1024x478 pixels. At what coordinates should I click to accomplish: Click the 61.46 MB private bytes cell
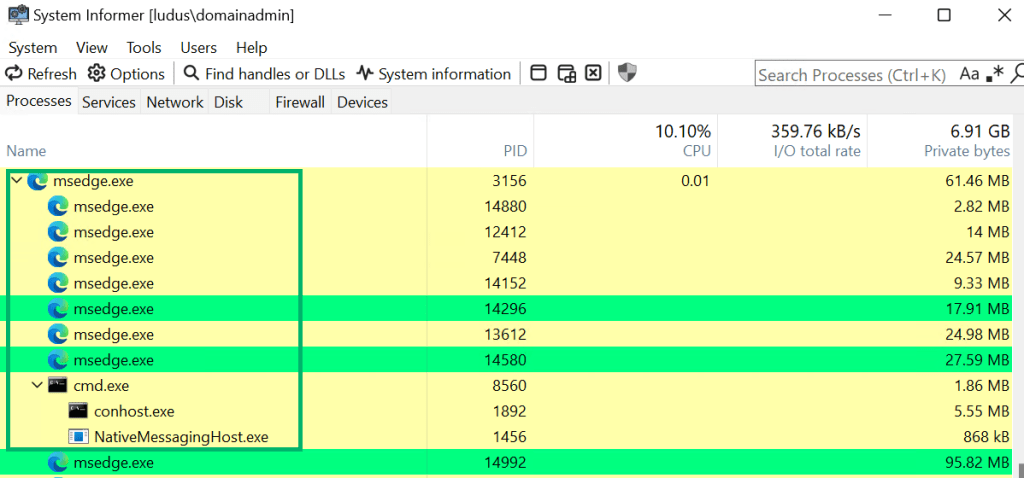[x=975, y=181]
